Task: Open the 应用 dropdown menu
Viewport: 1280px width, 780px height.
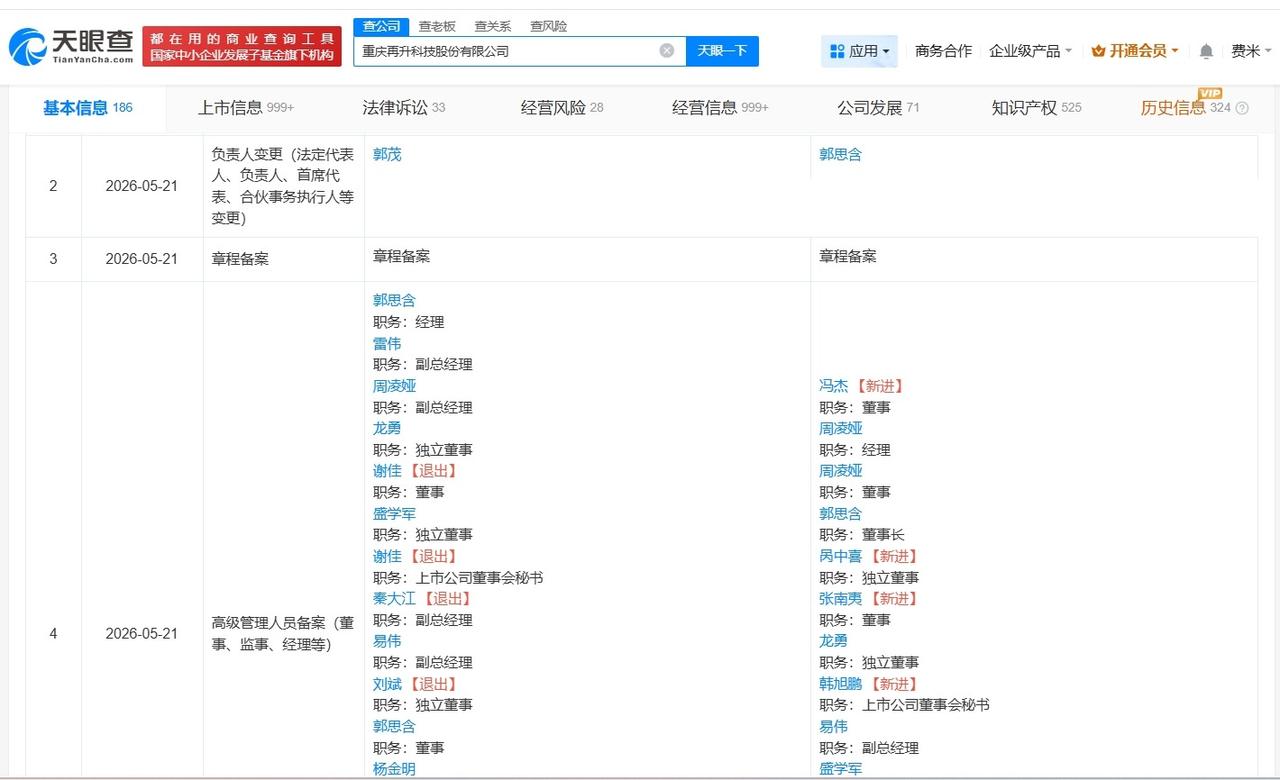Action: click(x=860, y=51)
